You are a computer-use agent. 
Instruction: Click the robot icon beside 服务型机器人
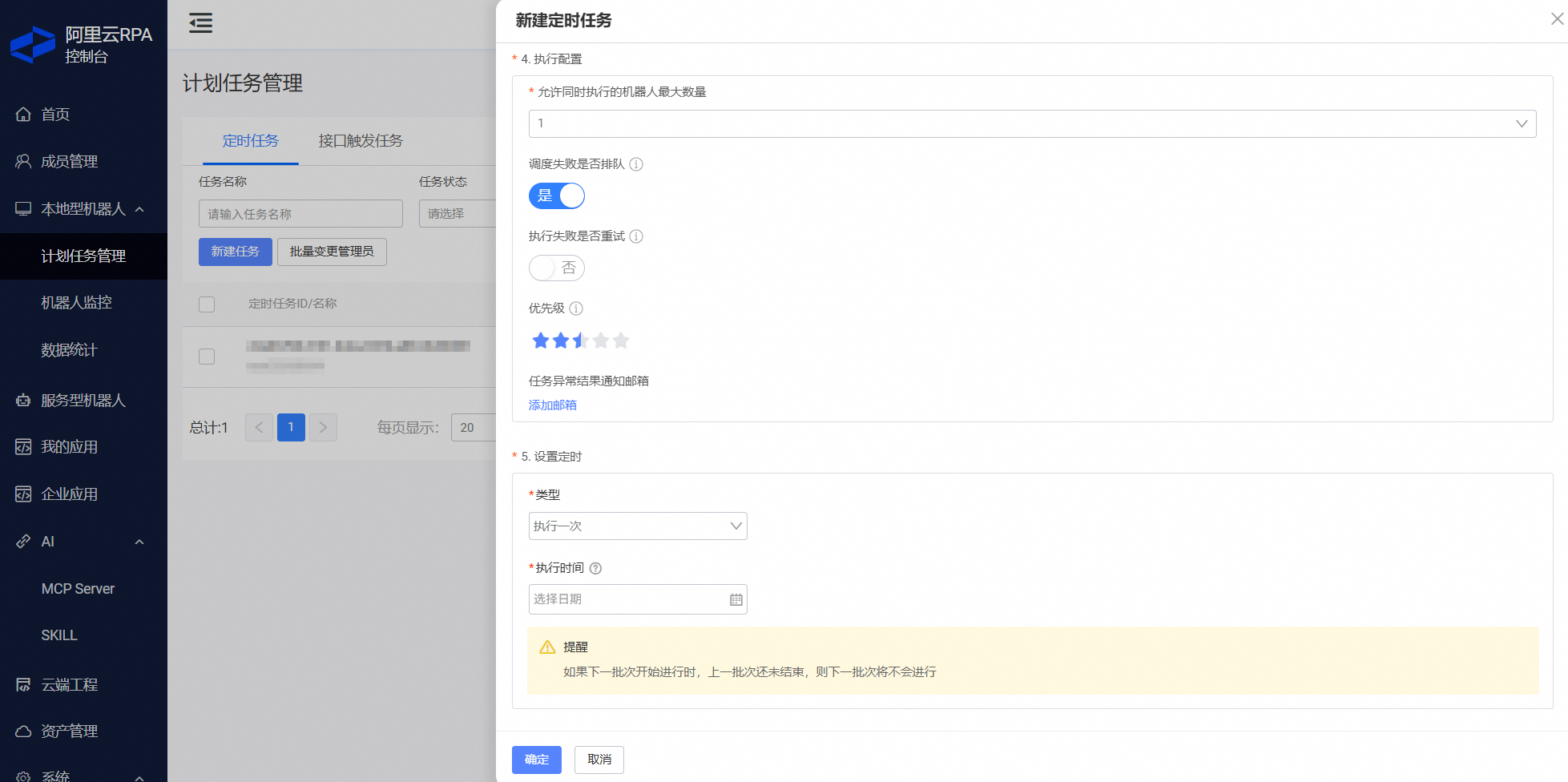tap(23, 400)
